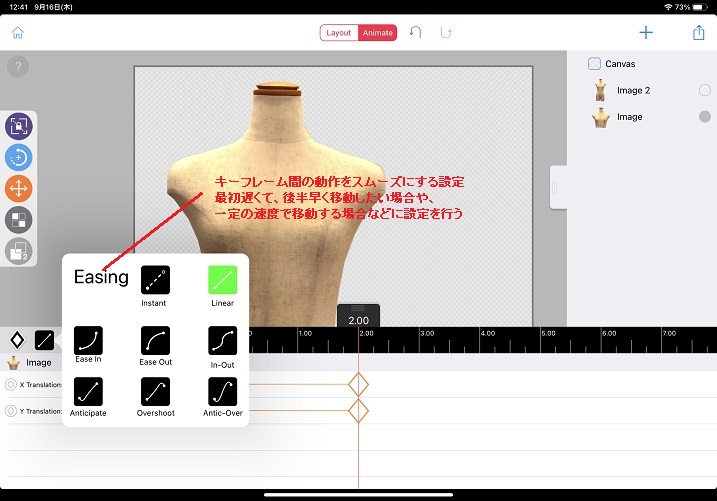This screenshot has height=501, width=717.
Task: Click the 2.00 playhead time marker
Action: [358, 319]
